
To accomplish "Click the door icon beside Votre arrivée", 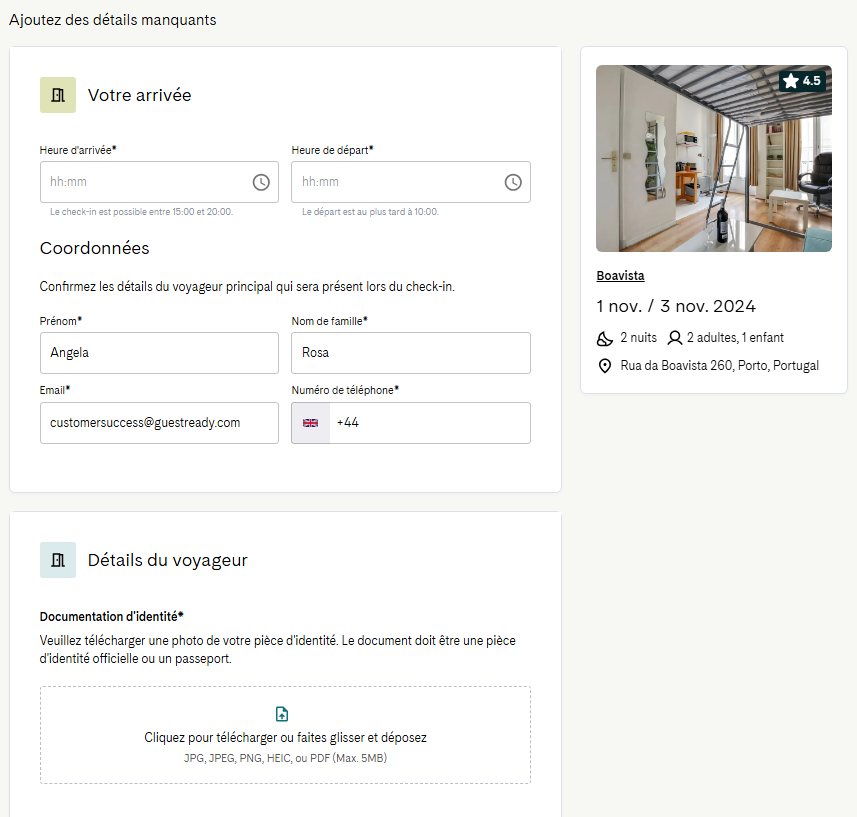I will [x=58, y=95].
